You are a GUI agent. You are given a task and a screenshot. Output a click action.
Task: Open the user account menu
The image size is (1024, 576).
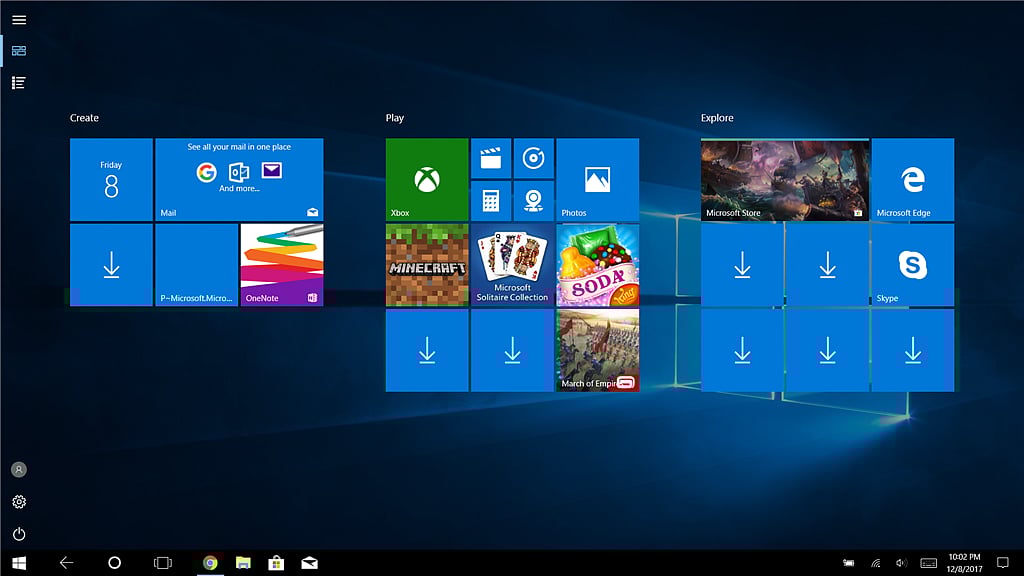pyautogui.click(x=19, y=470)
